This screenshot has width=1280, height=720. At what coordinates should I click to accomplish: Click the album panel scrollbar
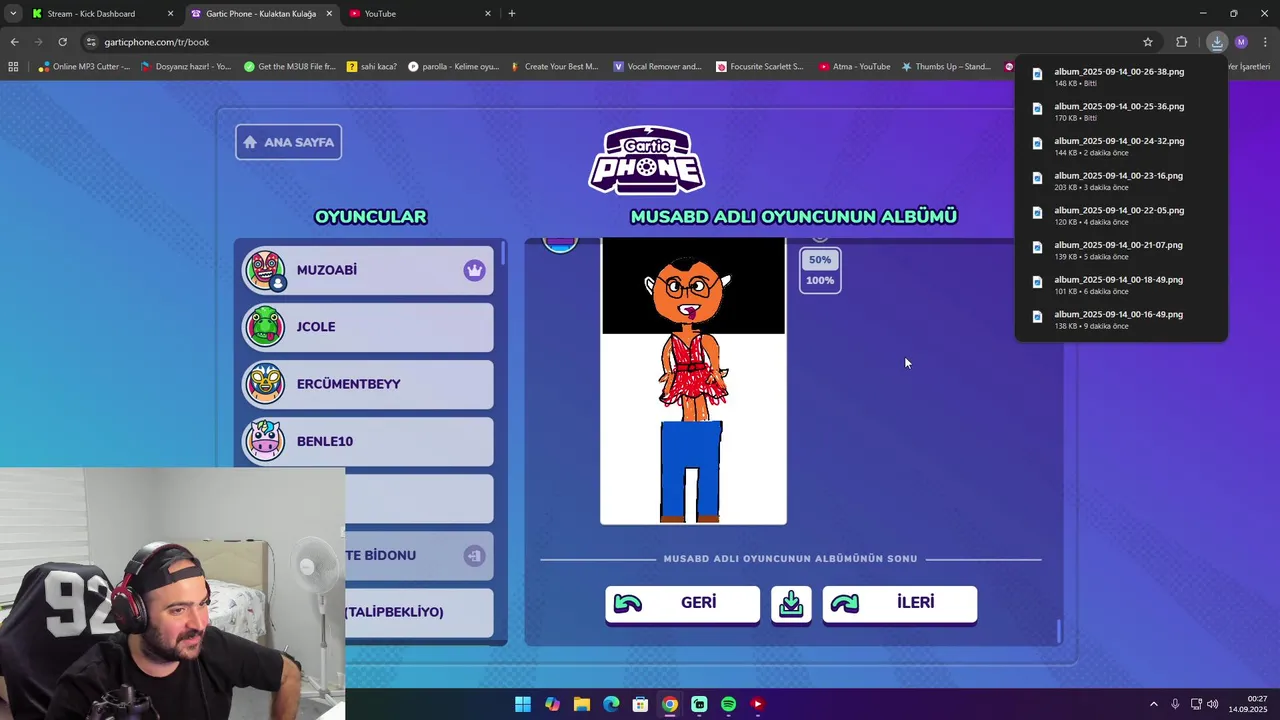pyautogui.click(x=1059, y=632)
